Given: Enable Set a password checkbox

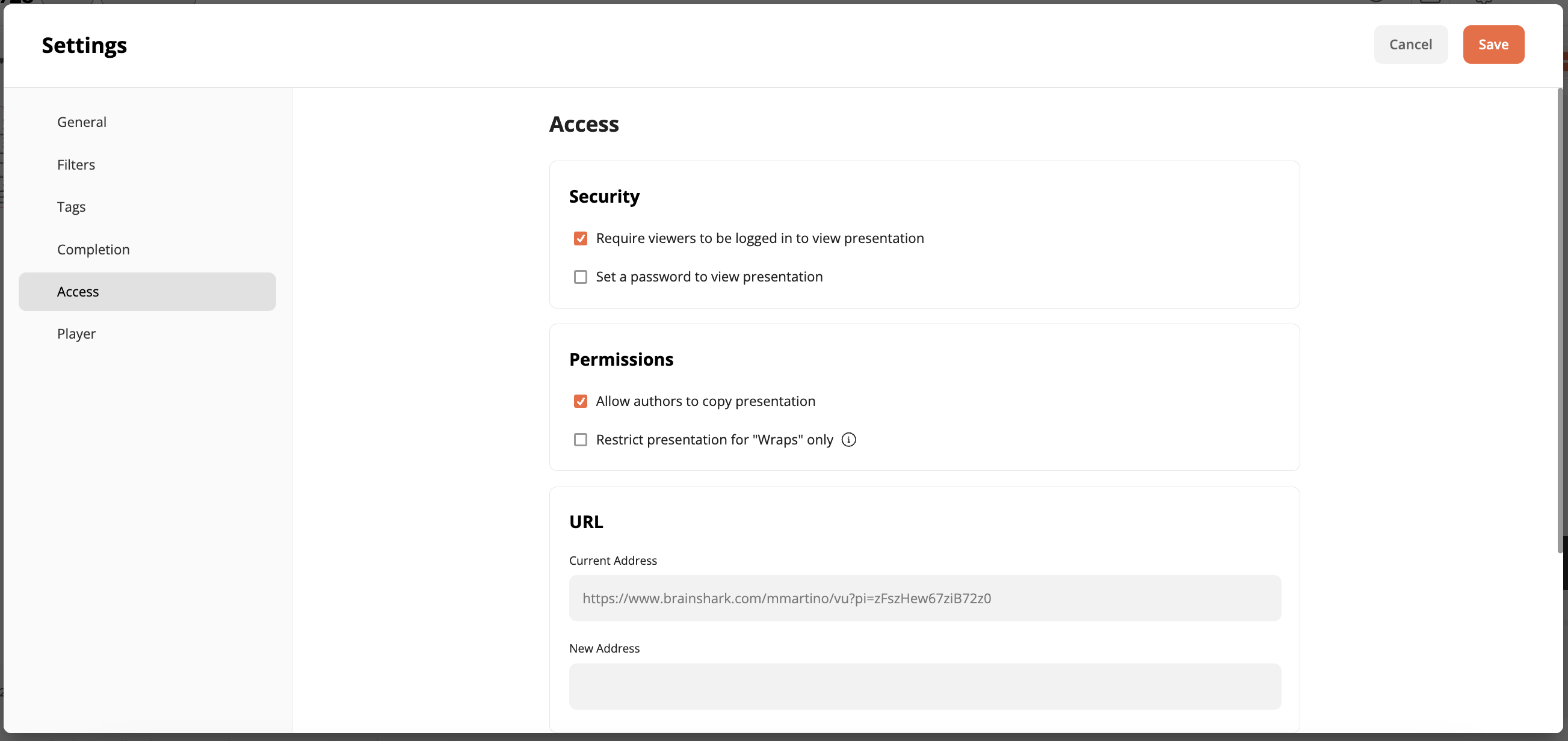Looking at the screenshot, I should pyautogui.click(x=580, y=277).
